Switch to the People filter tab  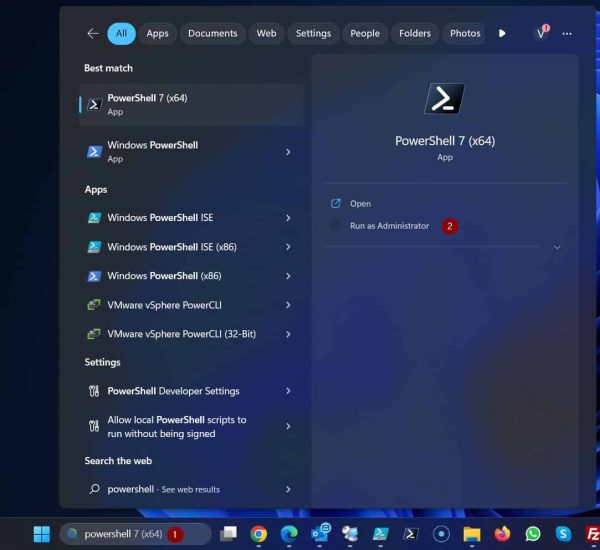pyautogui.click(x=365, y=34)
